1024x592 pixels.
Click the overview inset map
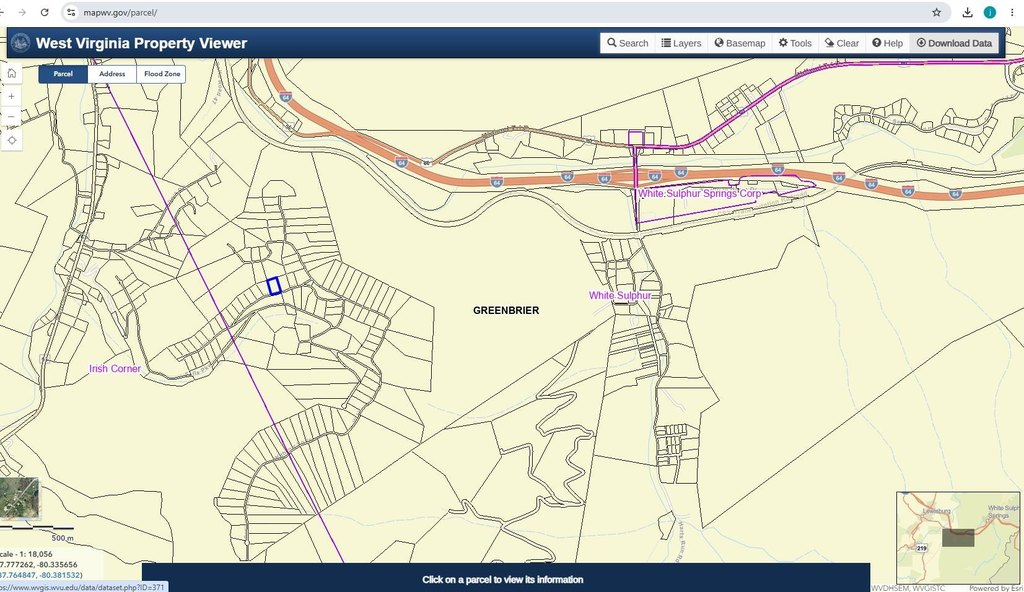pyautogui.click(x=958, y=538)
